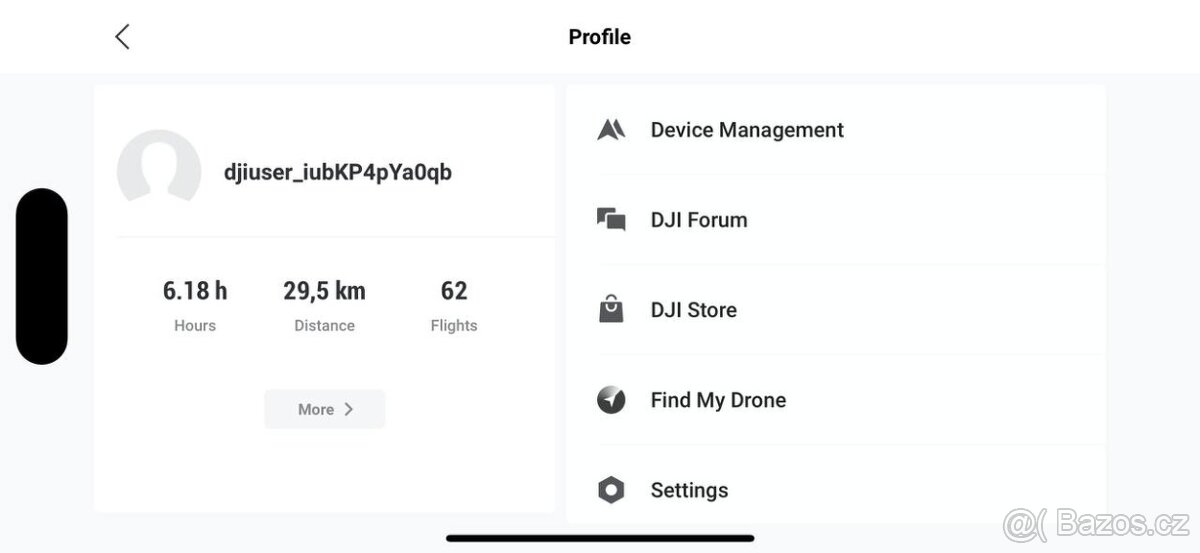Expand details via More chevron arrow

(x=349, y=409)
